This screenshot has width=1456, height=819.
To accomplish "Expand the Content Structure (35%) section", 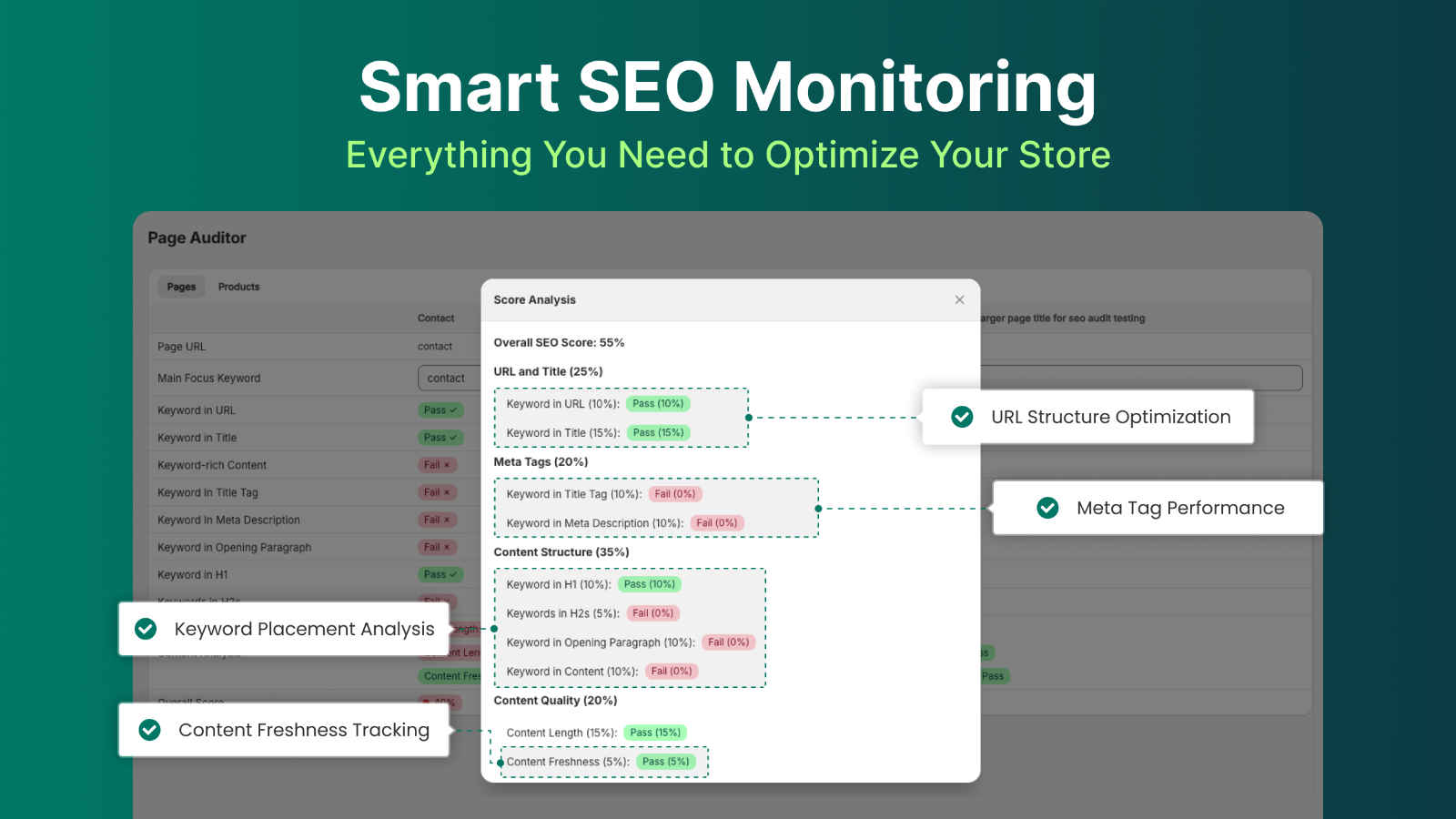I will click(x=561, y=552).
